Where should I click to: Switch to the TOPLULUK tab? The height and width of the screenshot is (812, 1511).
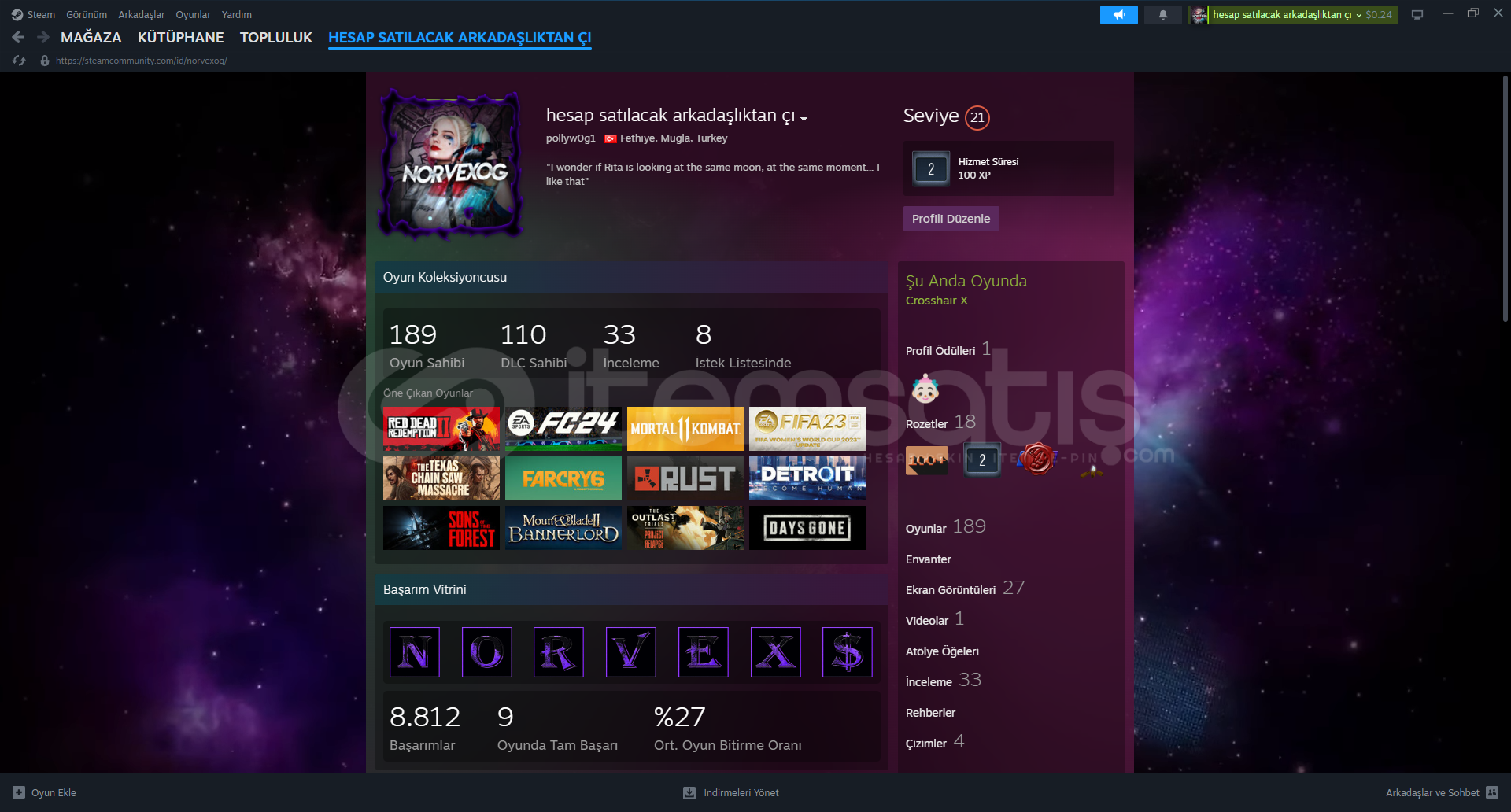pyautogui.click(x=276, y=38)
